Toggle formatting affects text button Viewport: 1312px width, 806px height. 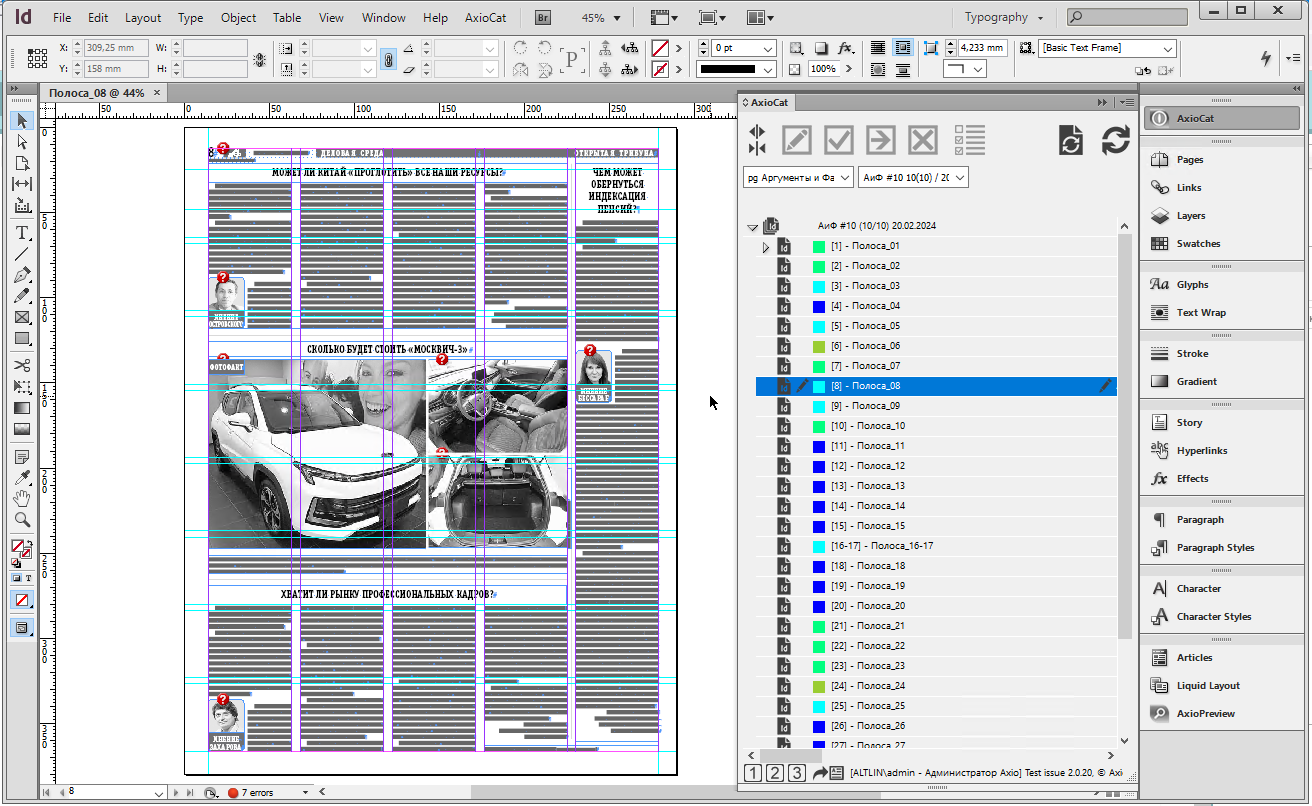coord(28,578)
